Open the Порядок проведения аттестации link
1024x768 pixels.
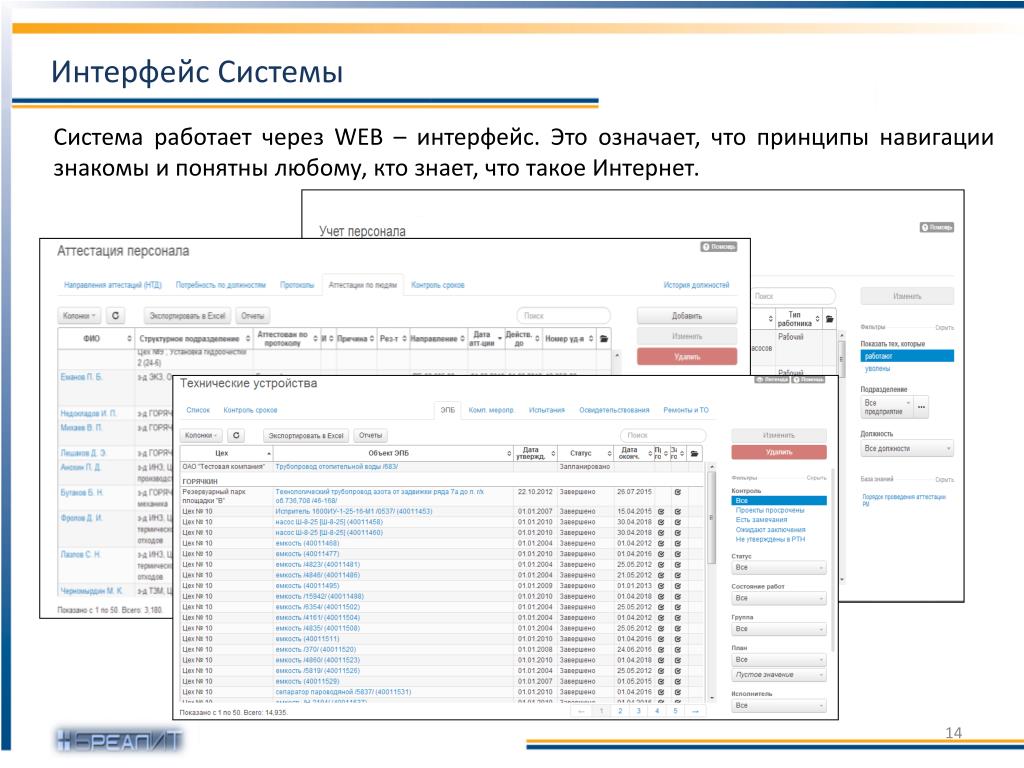(x=904, y=500)
